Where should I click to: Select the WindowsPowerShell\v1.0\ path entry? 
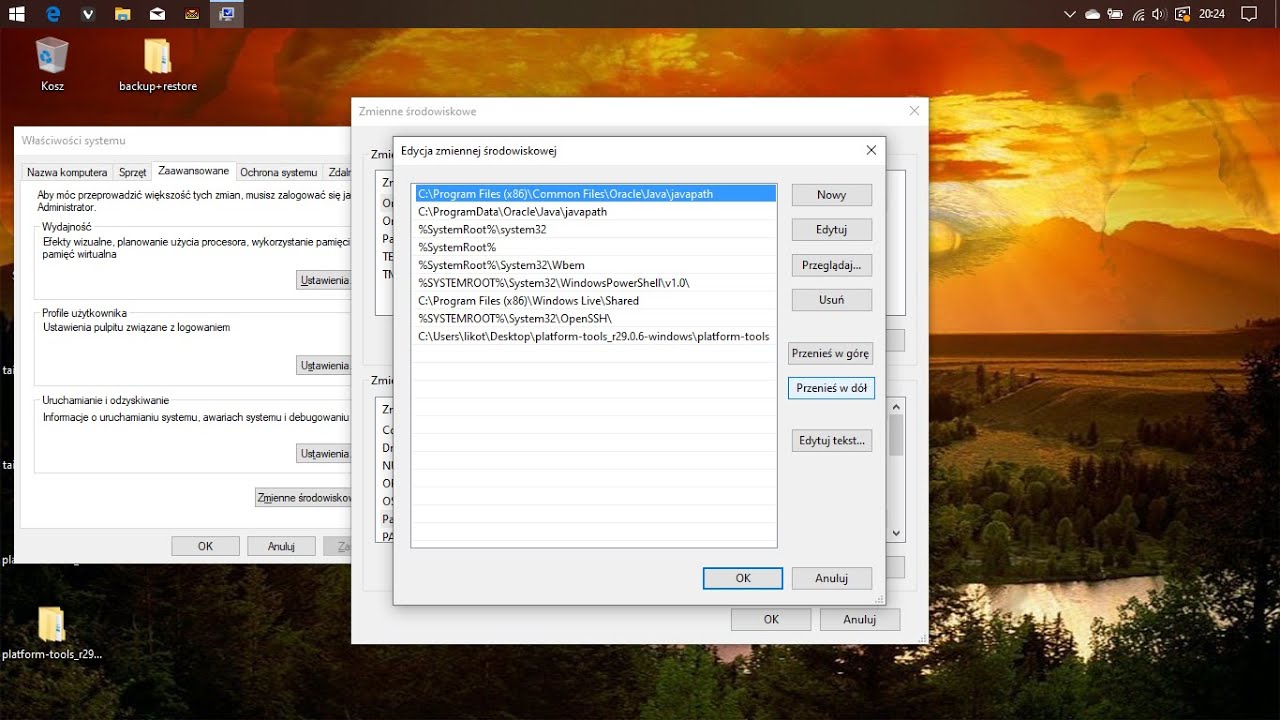pos(595,283)
